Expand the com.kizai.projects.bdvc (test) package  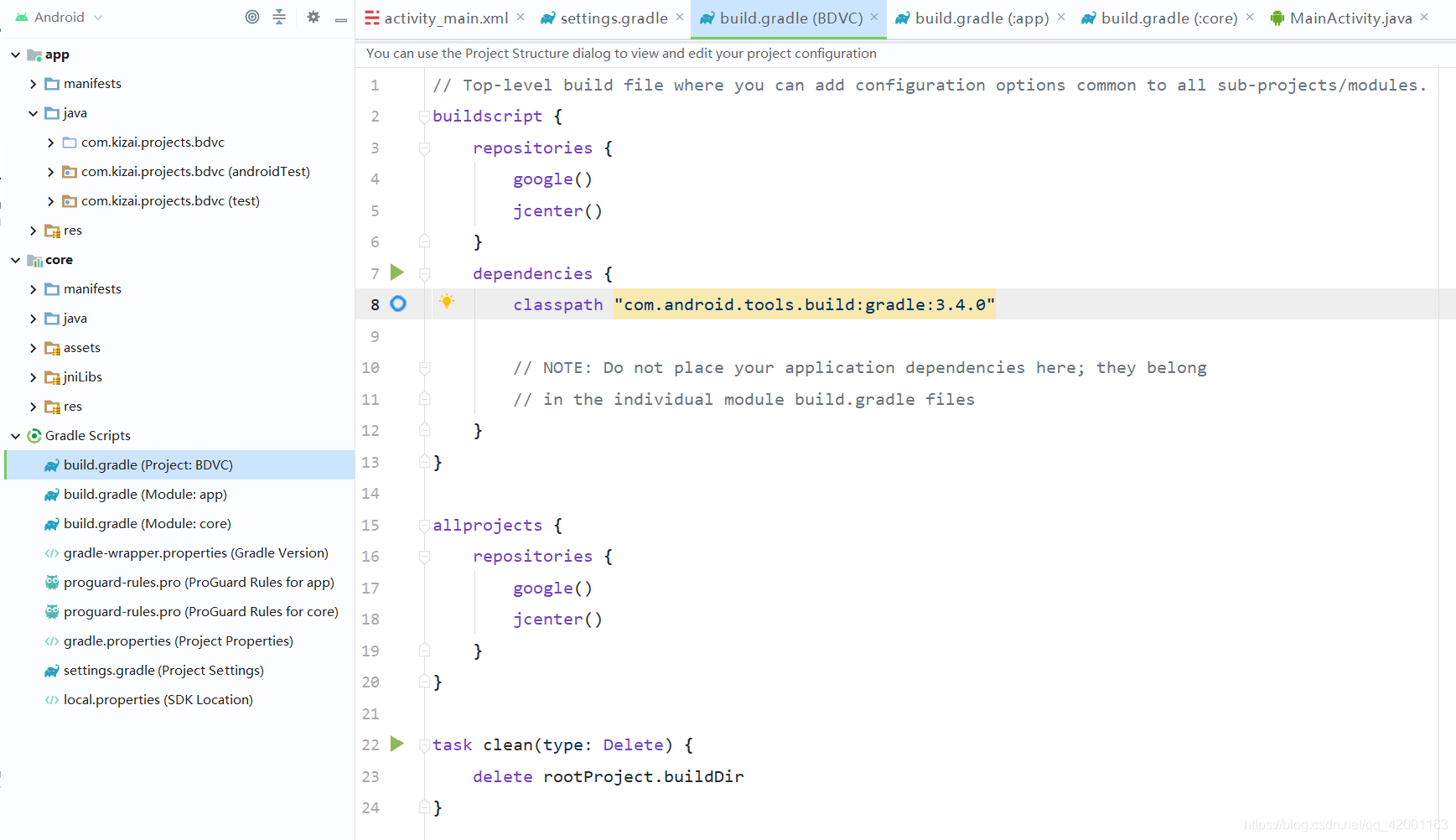50,201
